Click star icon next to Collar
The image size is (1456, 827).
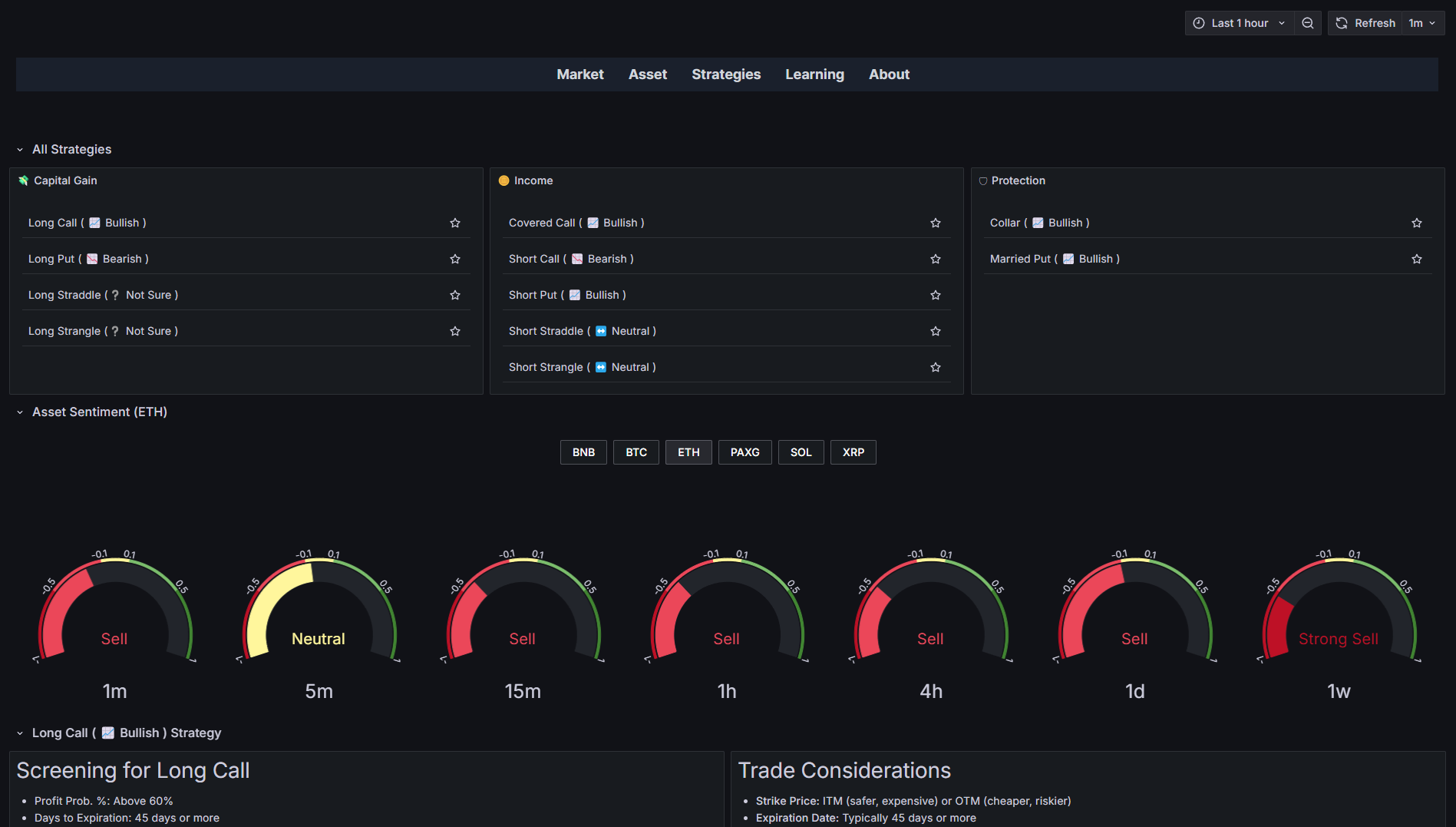pos(1416,223)
